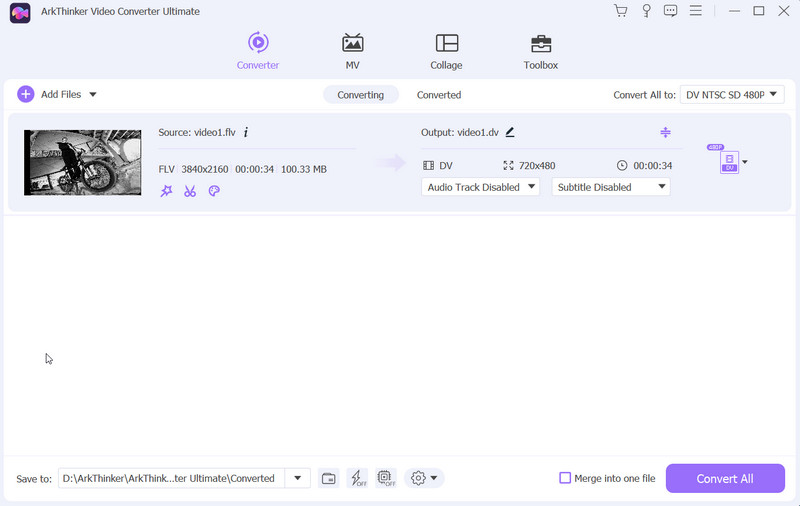Click the compress video icon
This screenshot has height=506, width=800.
(x=665, y=133)
